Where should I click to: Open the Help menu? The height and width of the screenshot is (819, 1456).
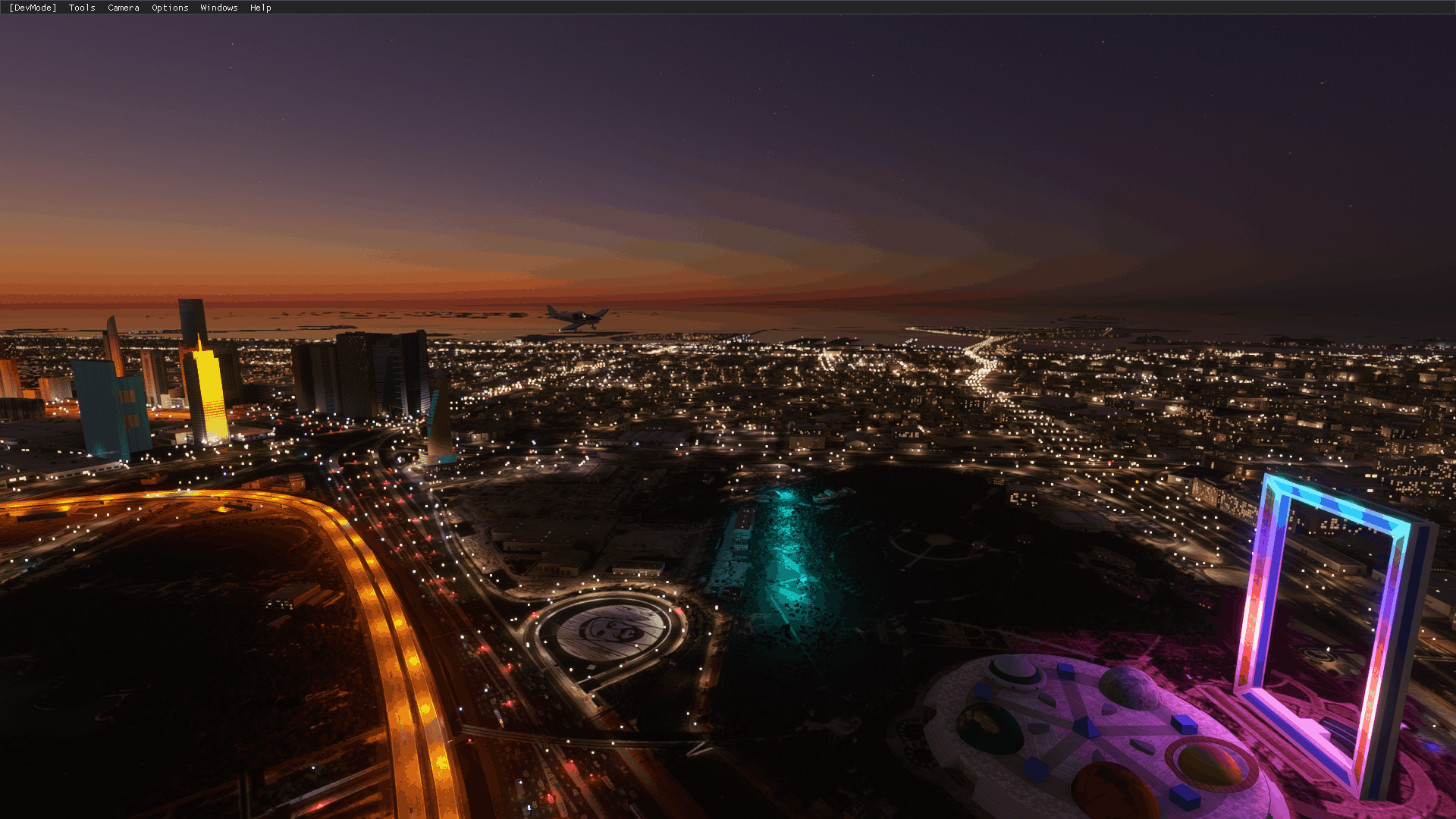coord(260,8)
